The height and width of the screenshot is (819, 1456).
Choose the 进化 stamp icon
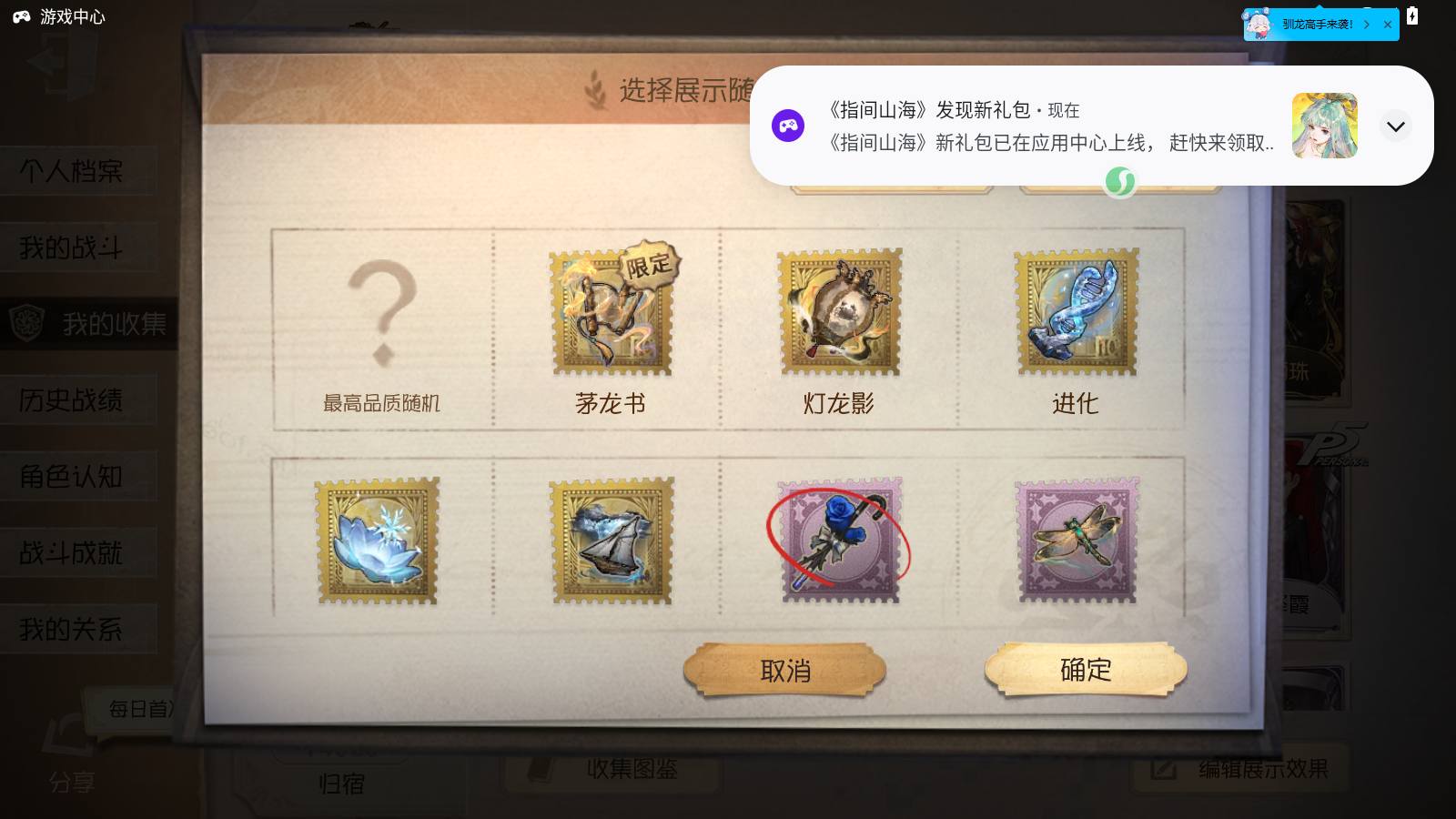pos(1077,312)
